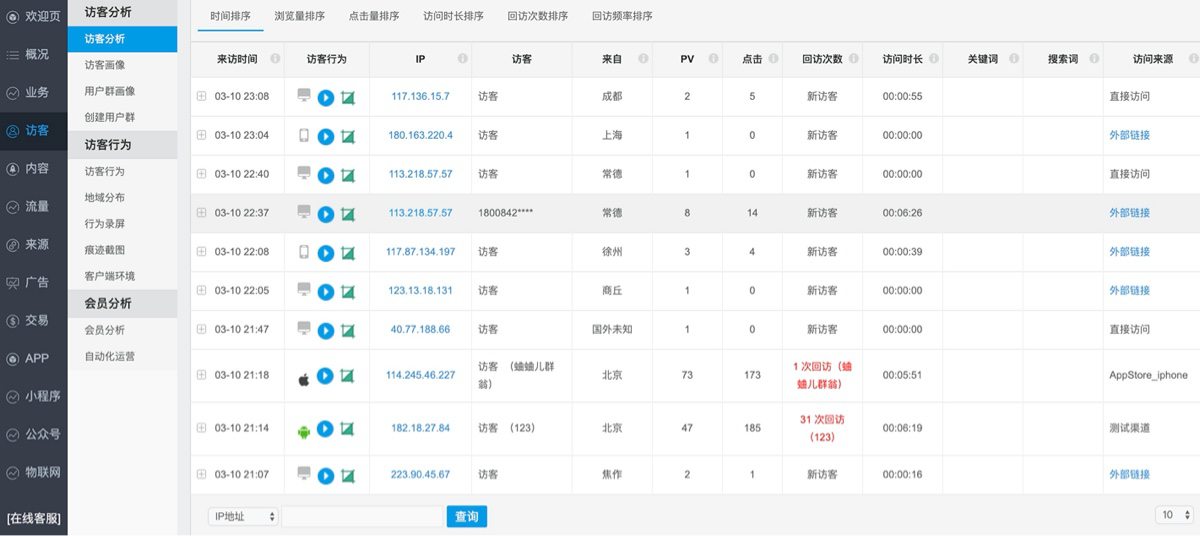Open IP link 180.163.220.4
Viewport: 1200px width, 536px height.
click(420, 135)
